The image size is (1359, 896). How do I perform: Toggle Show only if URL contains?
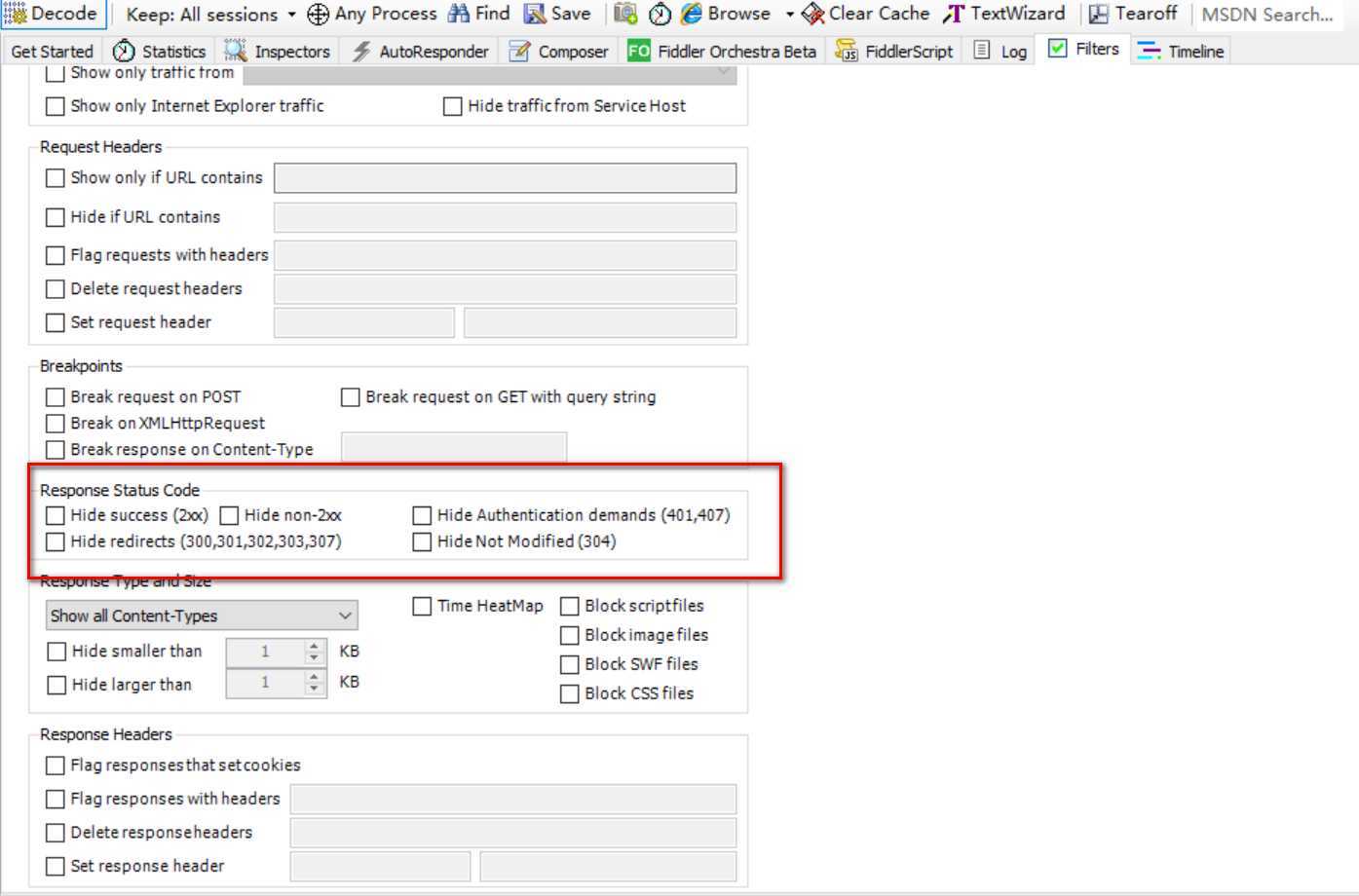(56, 178)
